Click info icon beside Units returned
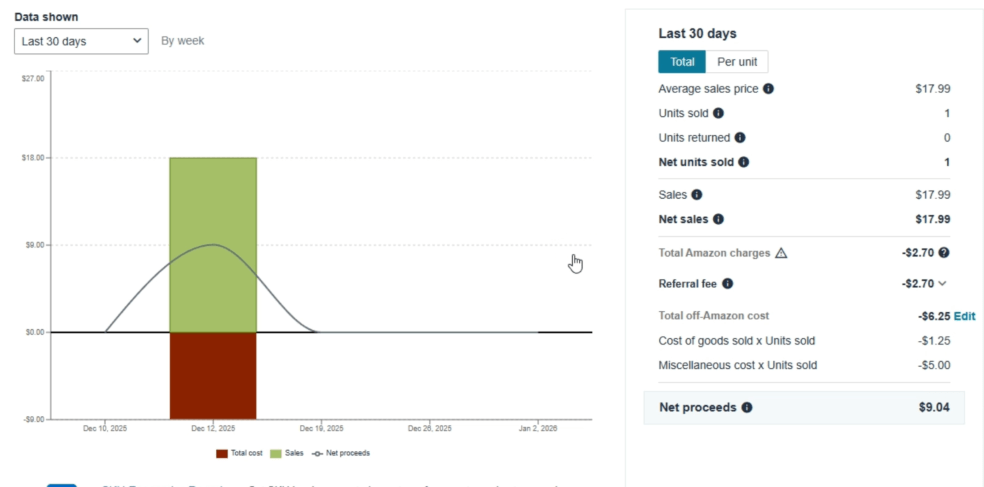 click(x=739, y=138)
